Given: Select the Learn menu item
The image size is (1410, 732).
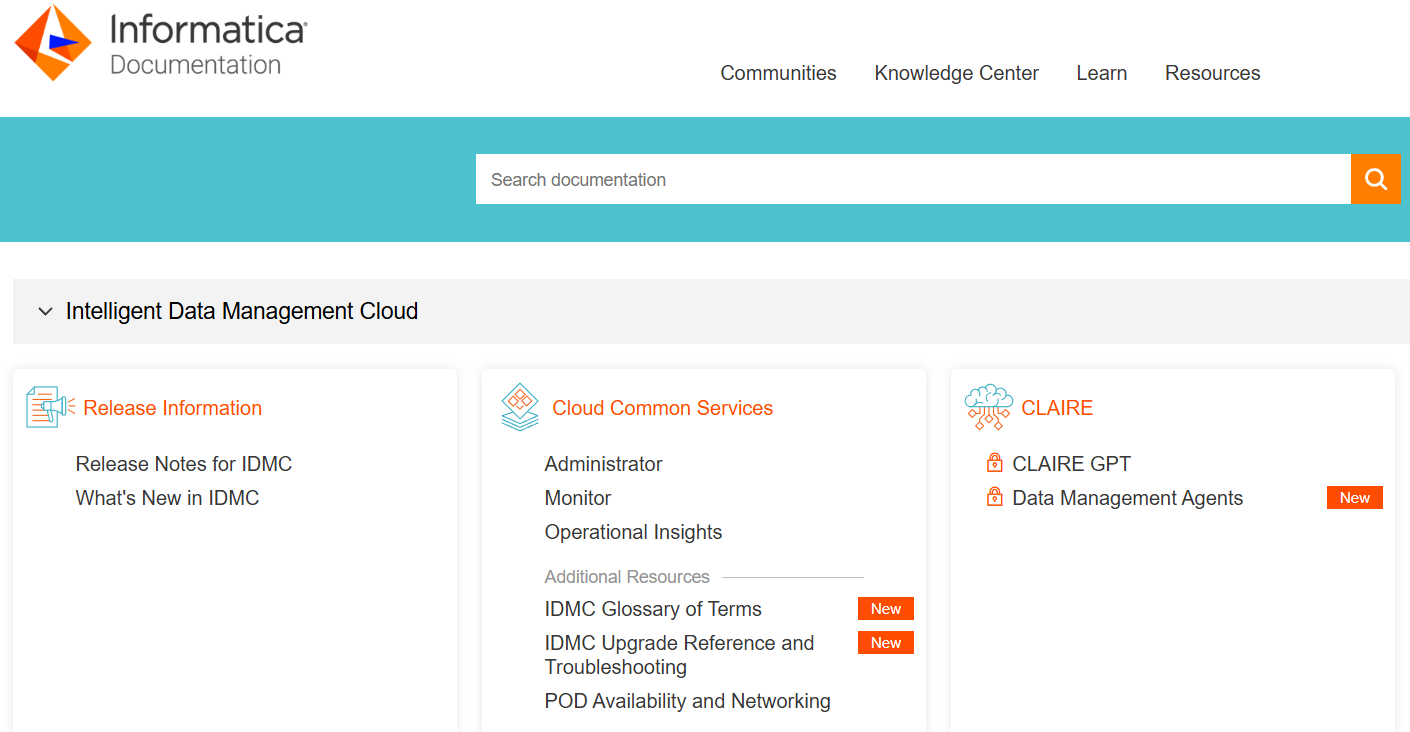Looking at the screenshot, I should (1101, 72).
